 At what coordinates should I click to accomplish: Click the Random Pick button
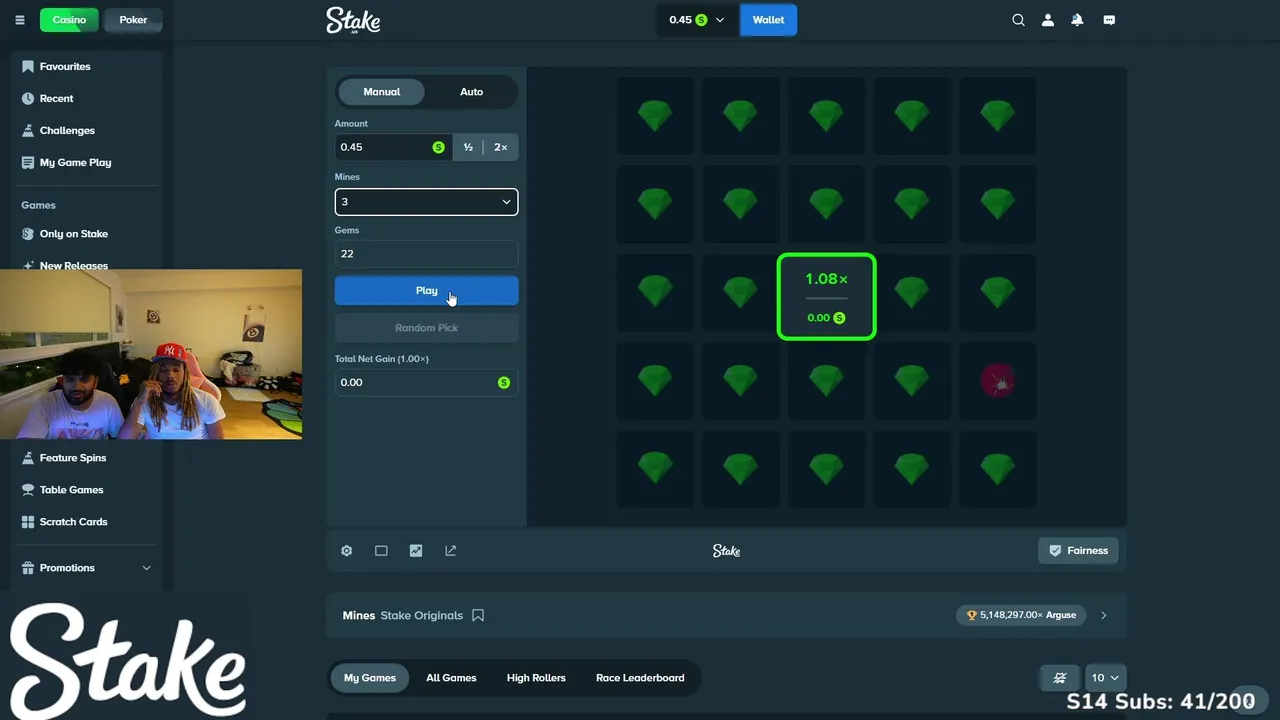pos(426,328)
